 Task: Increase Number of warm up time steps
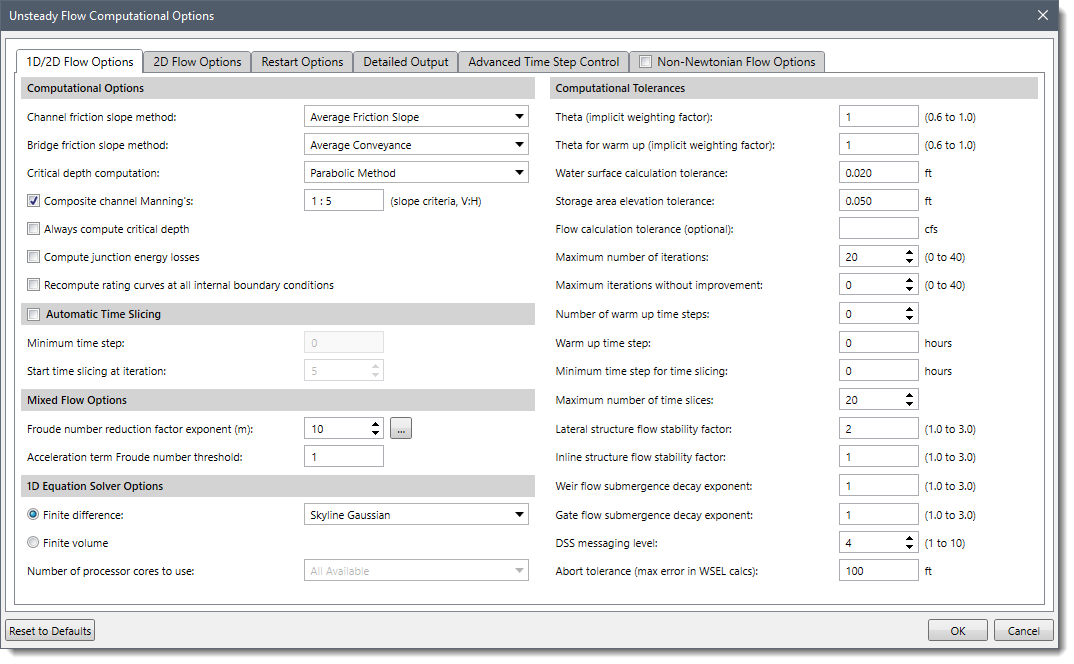tap(910, 309)
